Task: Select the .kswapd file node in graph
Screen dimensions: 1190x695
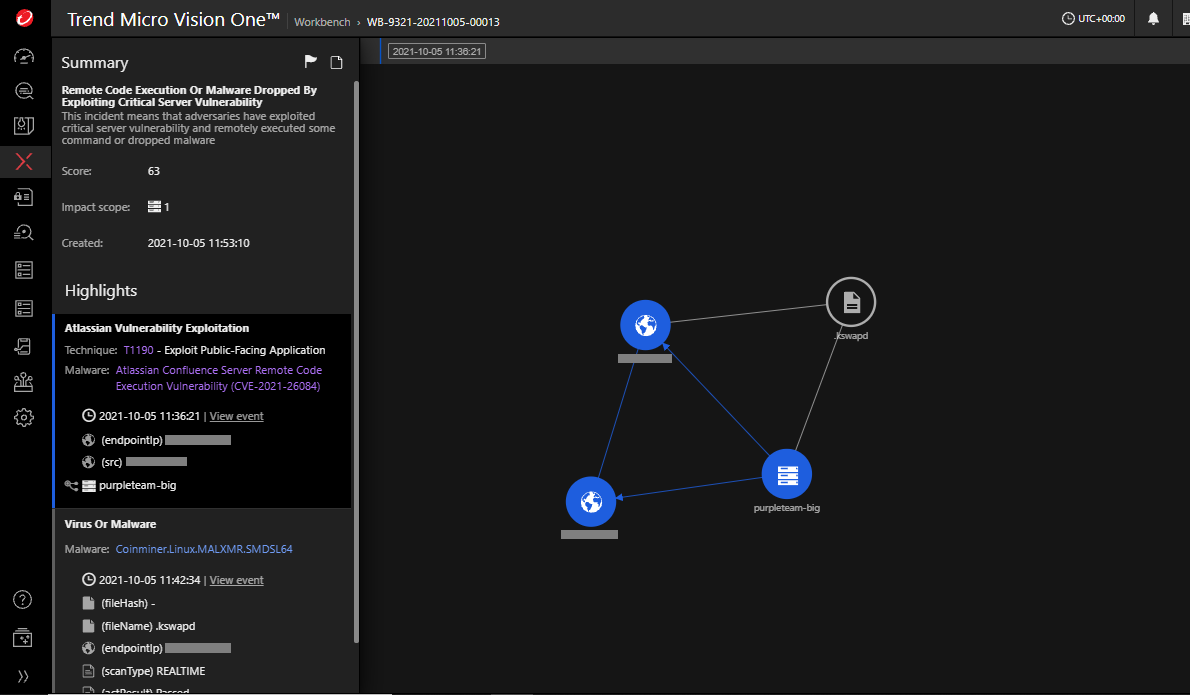Action: [x=850, y=301]
